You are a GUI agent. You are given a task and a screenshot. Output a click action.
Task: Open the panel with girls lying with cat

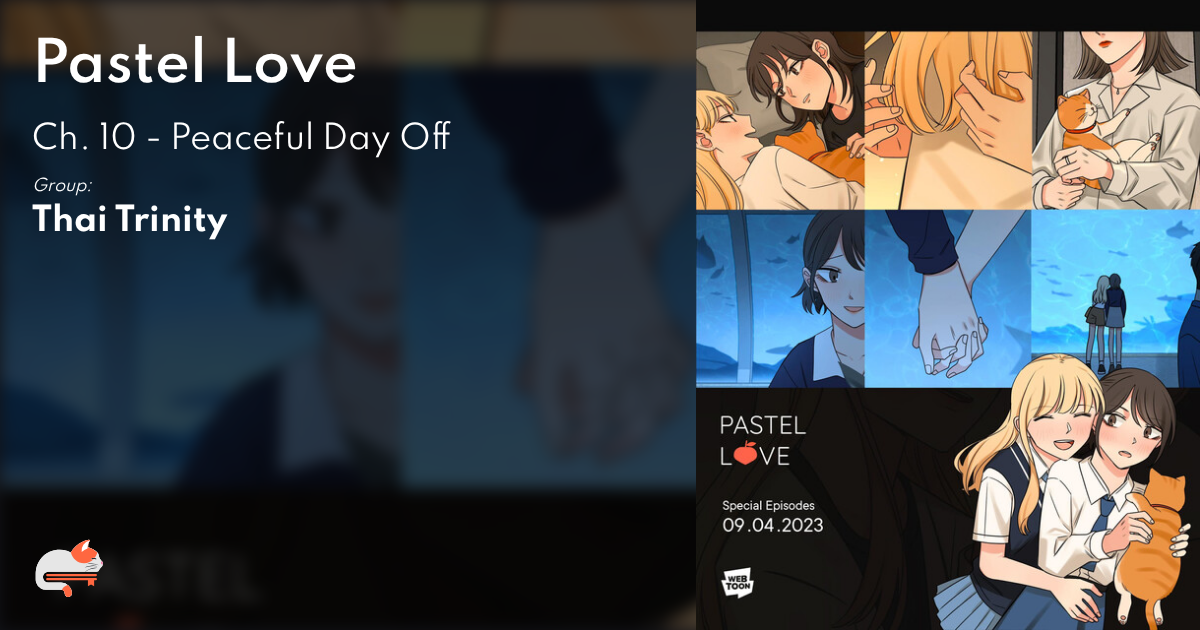pos(780,120)
